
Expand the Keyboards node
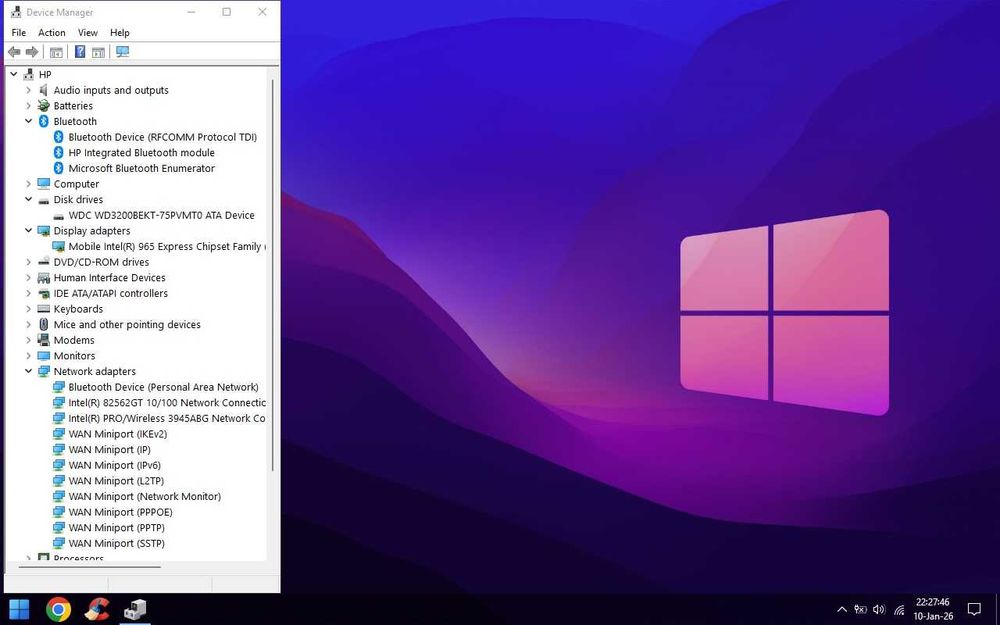(28, 309)
